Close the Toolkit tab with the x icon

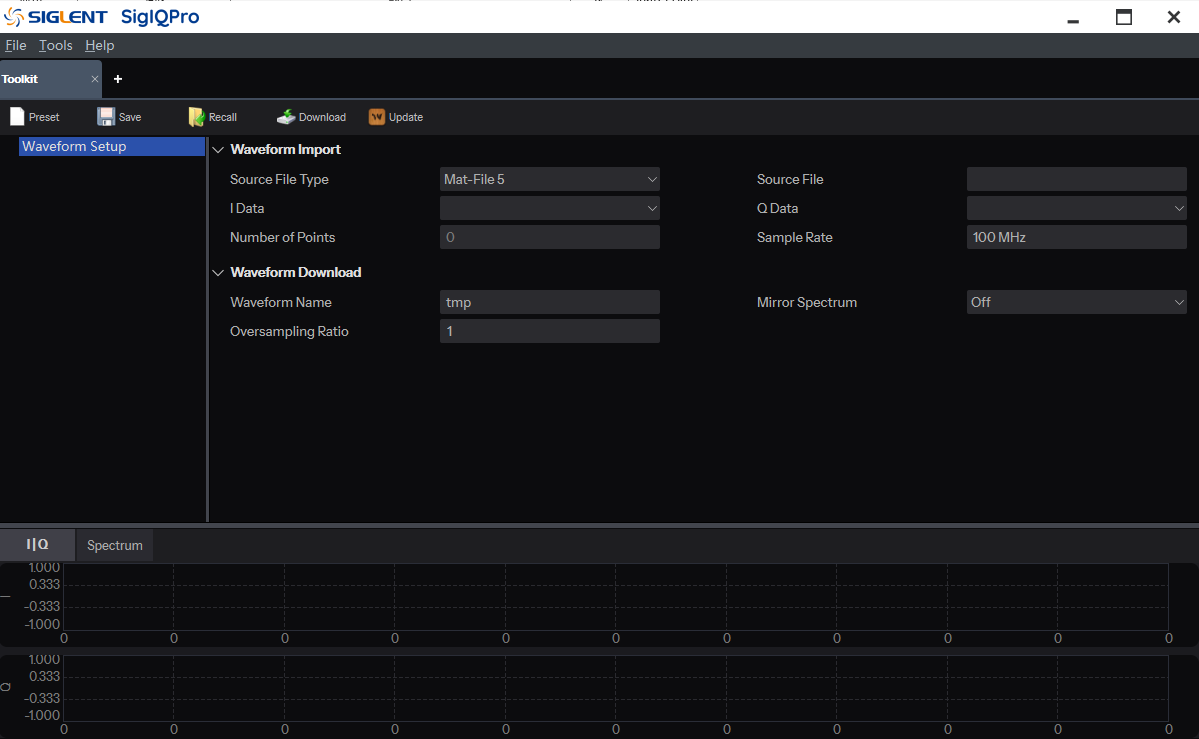pyautogui.click(x=95, y=79)
